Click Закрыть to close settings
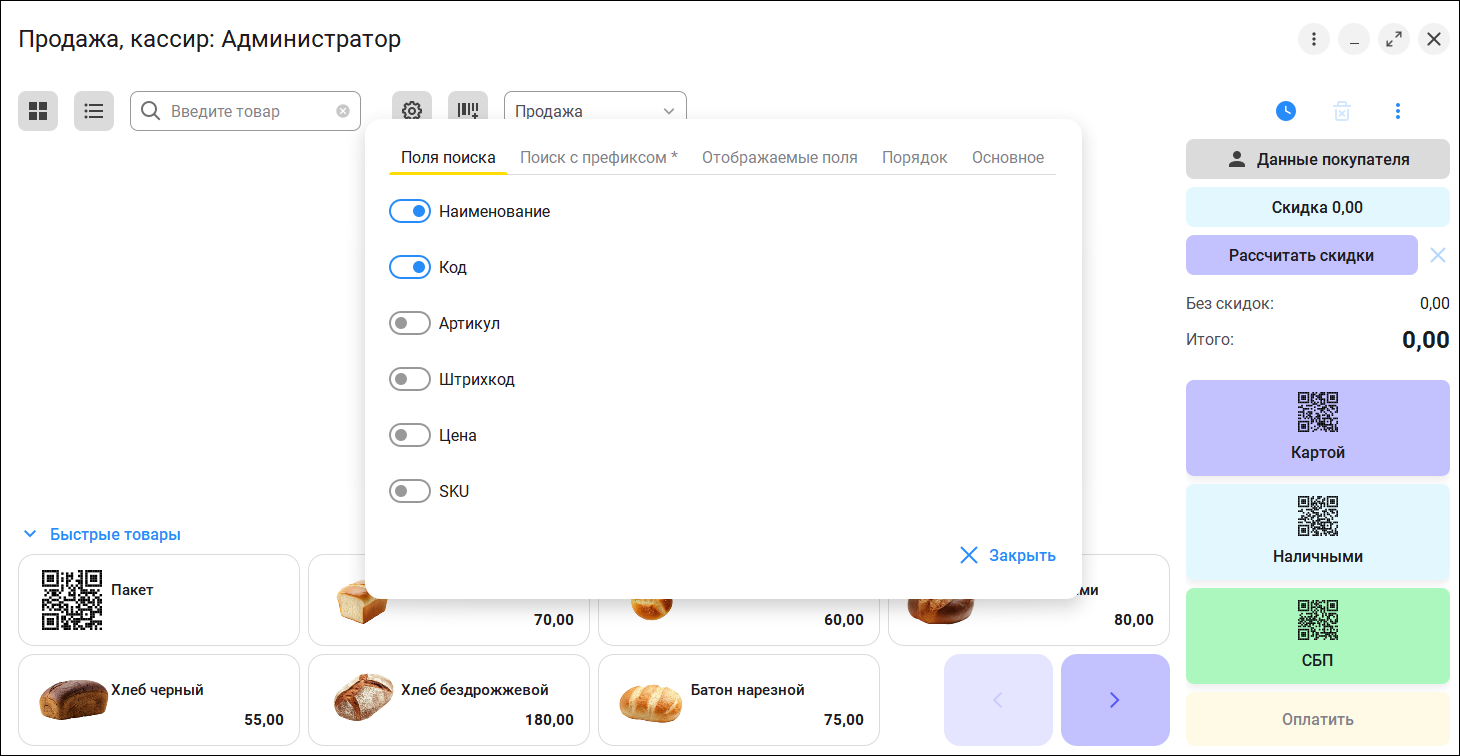1460x756 pixels. (x=1007, y=556)
